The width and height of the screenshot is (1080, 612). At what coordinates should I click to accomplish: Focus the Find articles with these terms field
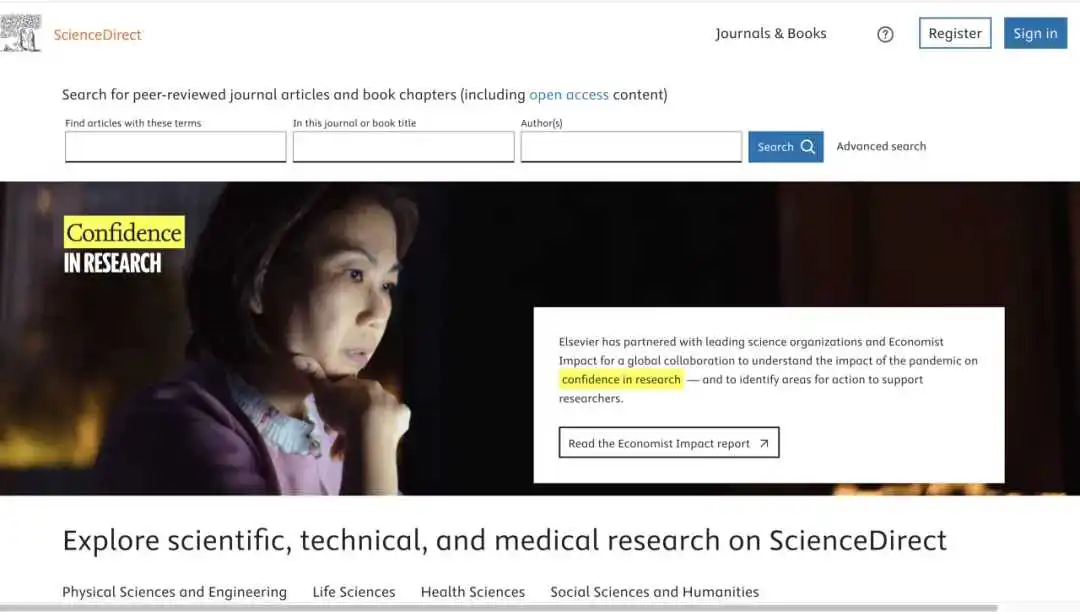[x=176, y=147]
